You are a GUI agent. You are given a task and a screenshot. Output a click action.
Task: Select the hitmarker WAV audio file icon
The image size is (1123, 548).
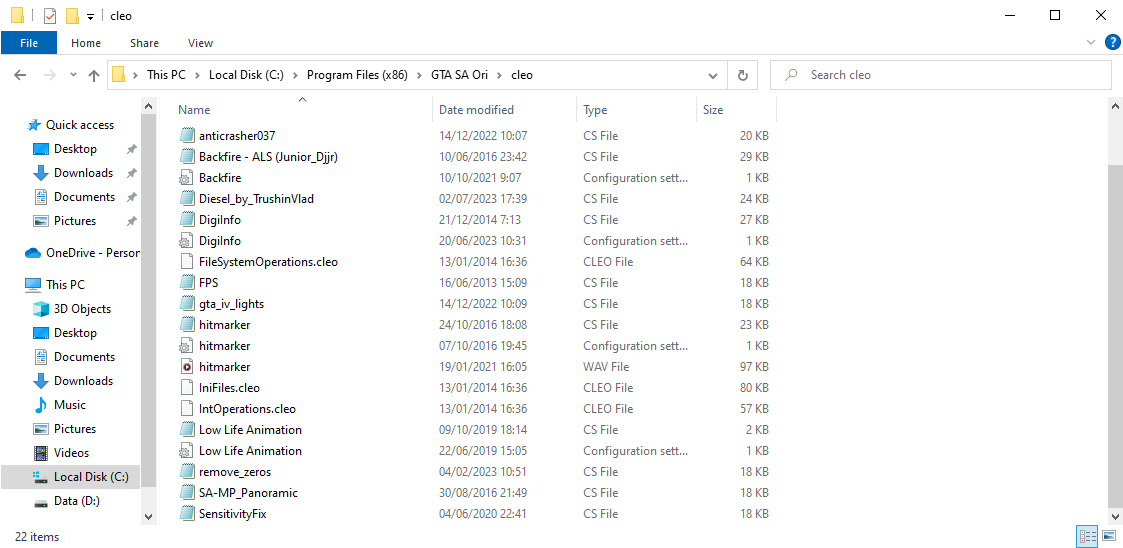click(x=186, y=367)
